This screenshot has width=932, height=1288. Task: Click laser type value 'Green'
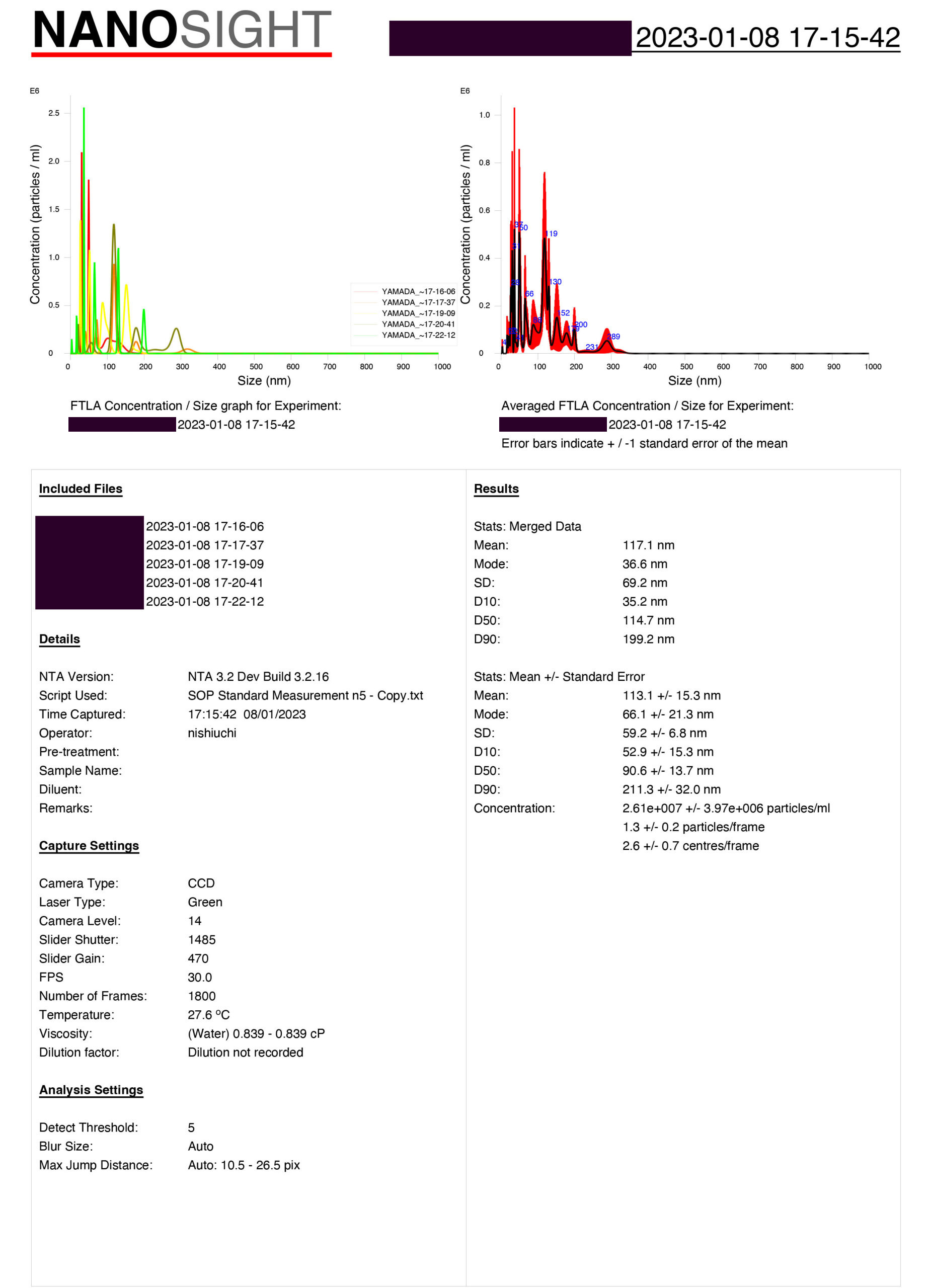coord(205,902)
